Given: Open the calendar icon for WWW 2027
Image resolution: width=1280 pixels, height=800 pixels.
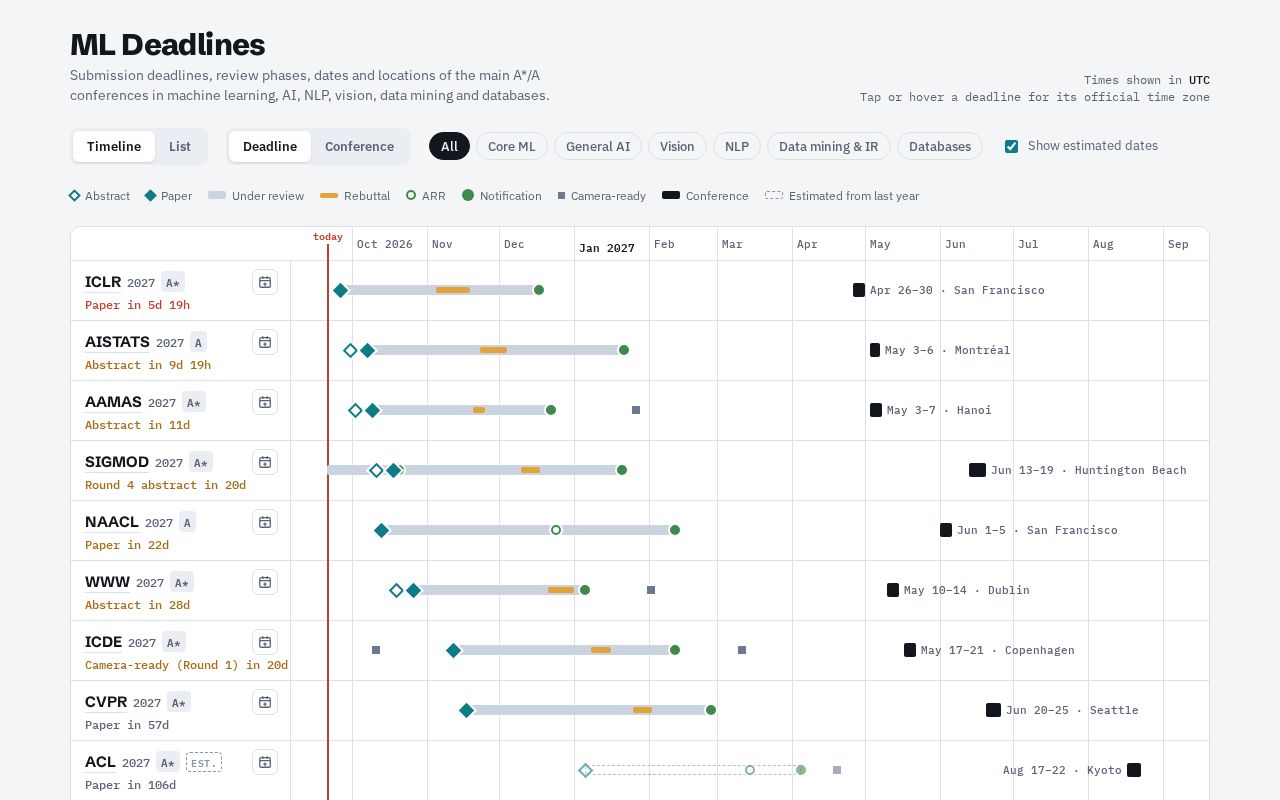Looking at the screenshot, I should 265,582.
